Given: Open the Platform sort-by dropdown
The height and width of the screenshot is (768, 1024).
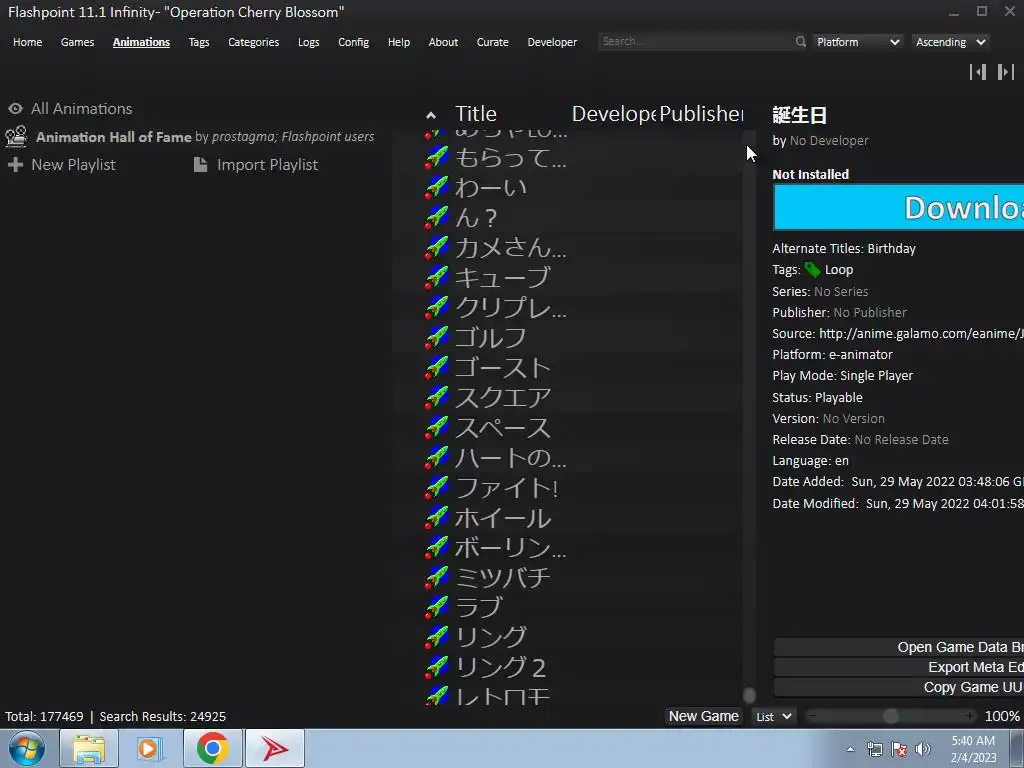Looking at the screenshot, I should point(858,42).
